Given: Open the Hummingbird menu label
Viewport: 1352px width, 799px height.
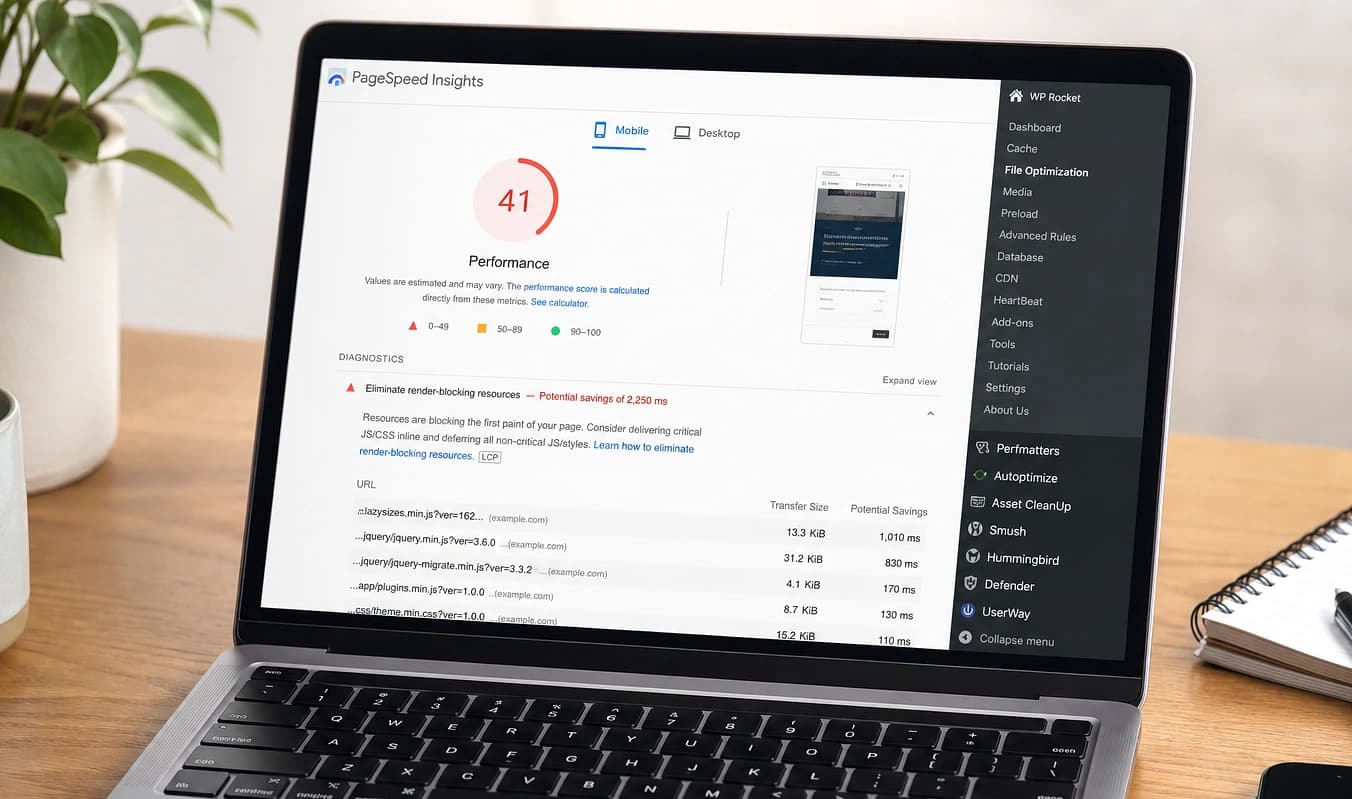Looking at the screenshot, I should [x=1023, y=559].
